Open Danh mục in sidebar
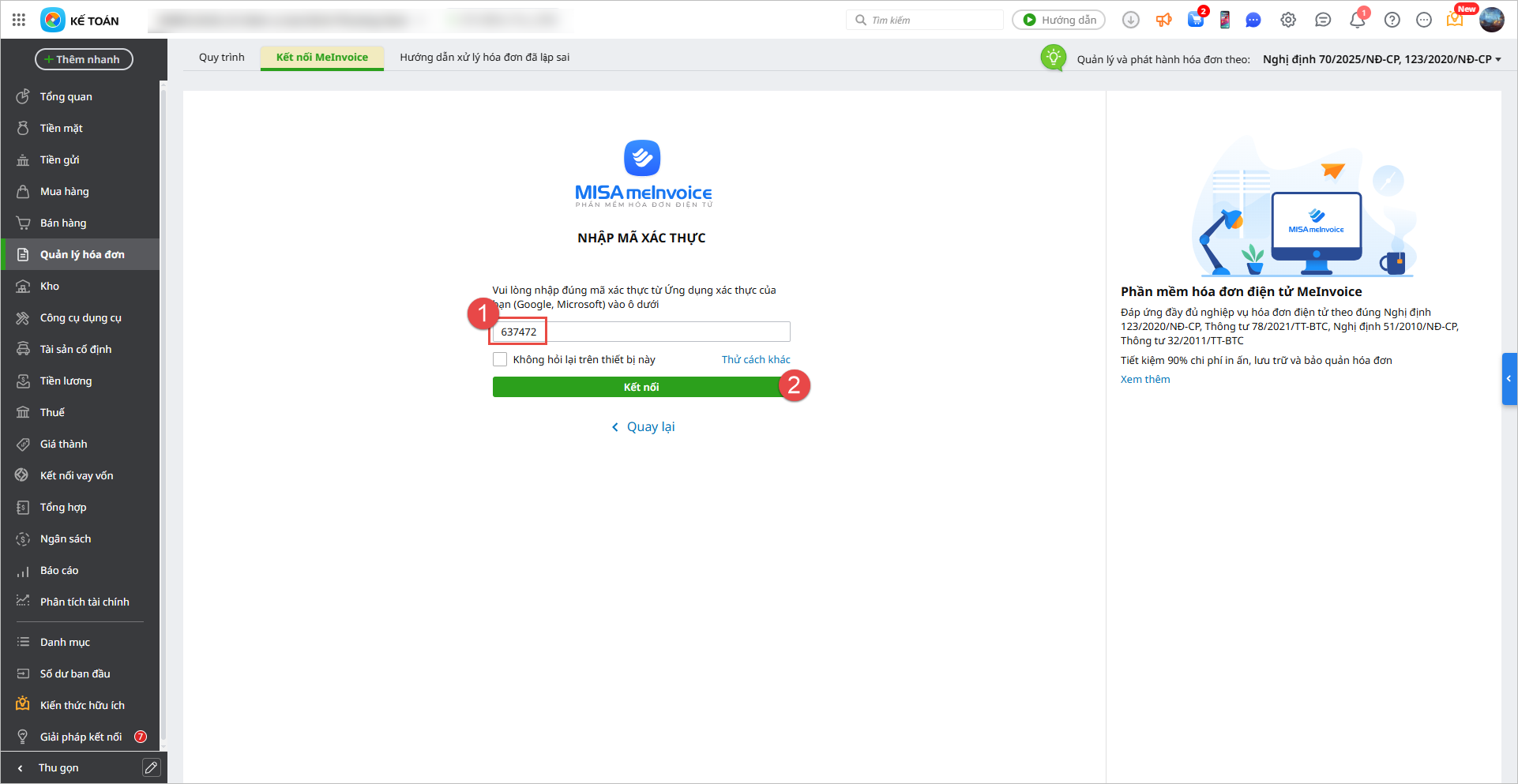This screenshot has width=1518, height=784. [81, 642]
